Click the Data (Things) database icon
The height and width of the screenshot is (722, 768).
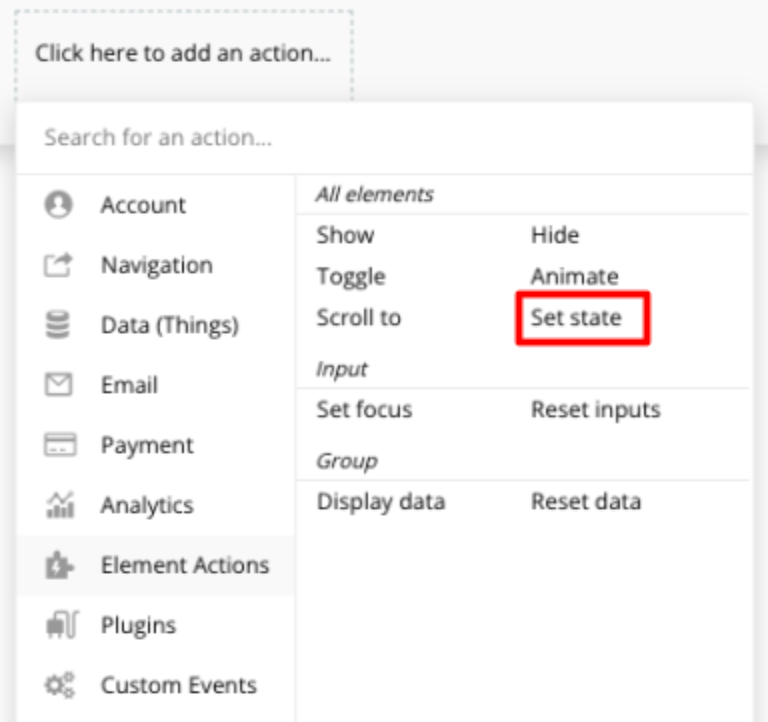point(60,326)
